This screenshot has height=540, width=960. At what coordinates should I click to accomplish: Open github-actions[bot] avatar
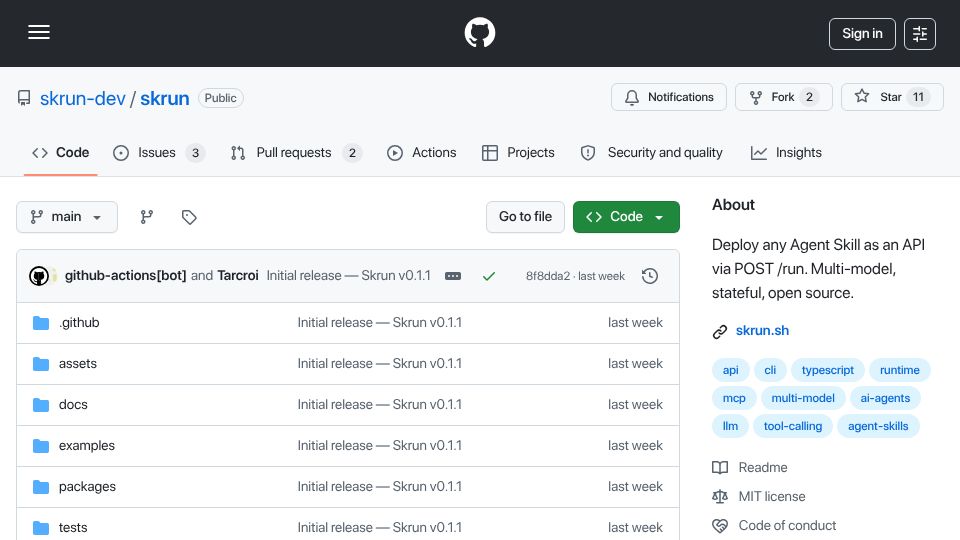(39, 276)
